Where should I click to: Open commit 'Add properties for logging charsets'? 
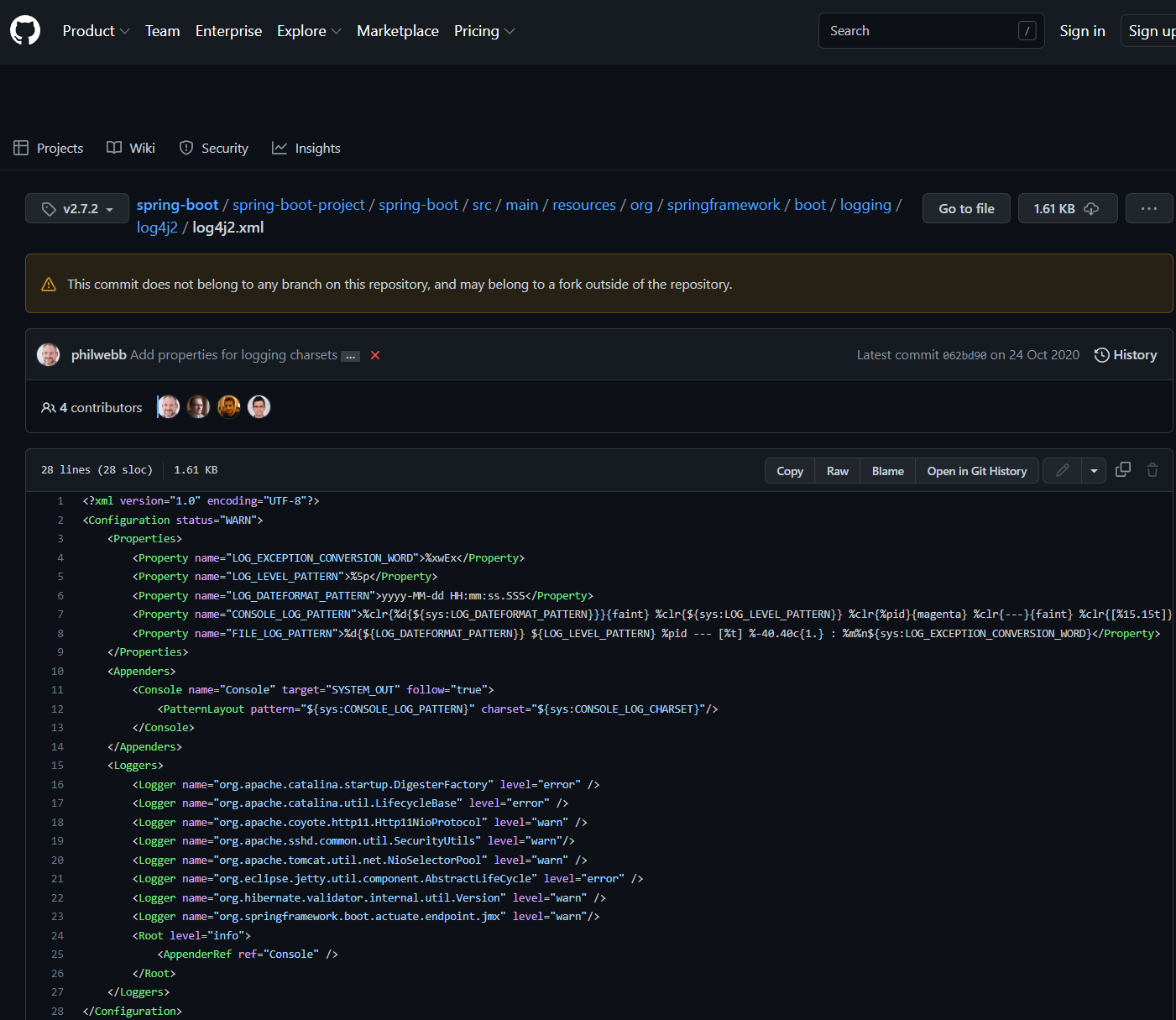[x=233, y=355]
